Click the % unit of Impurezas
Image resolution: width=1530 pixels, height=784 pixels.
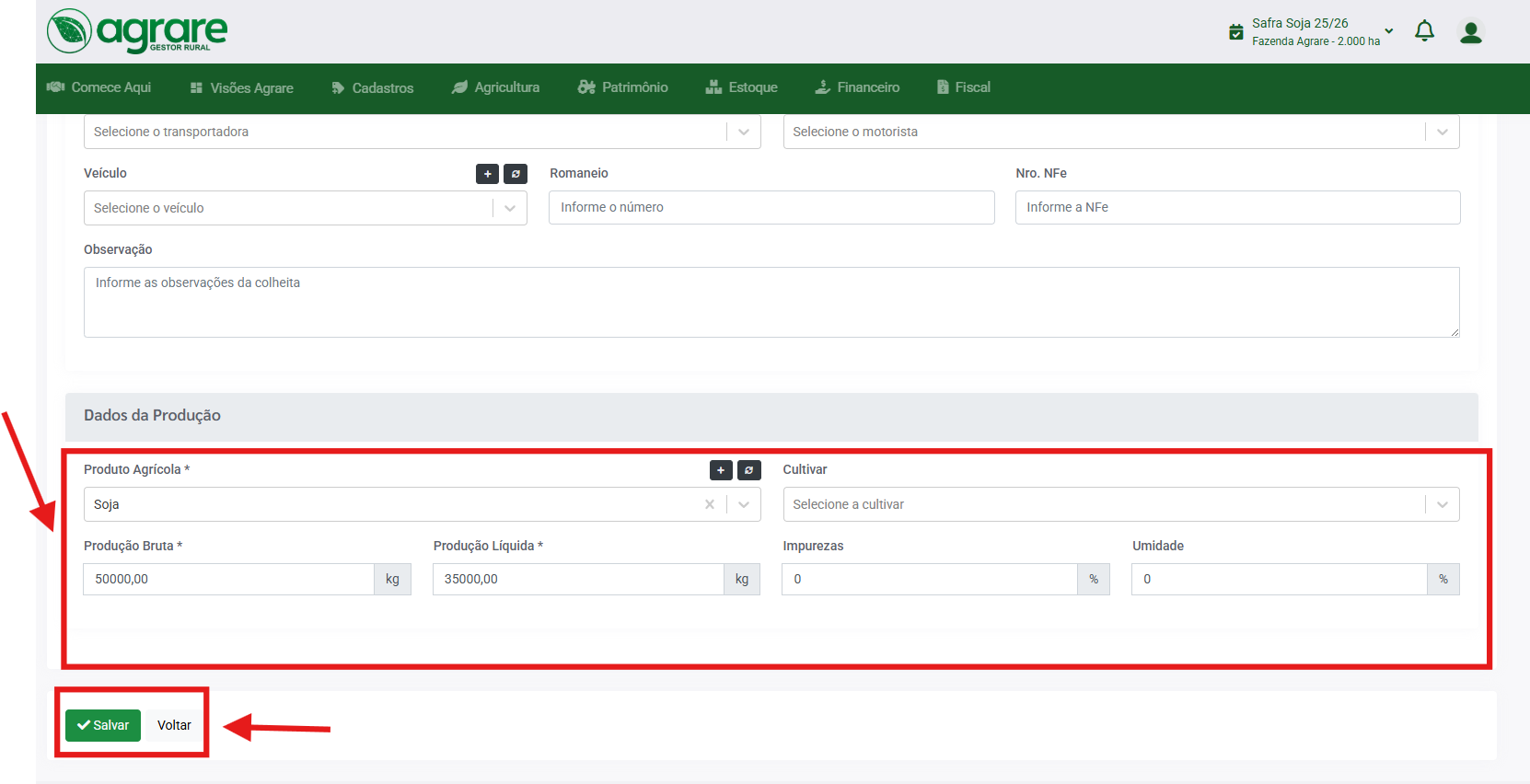pyautogui.click(x=1094, y=579)
